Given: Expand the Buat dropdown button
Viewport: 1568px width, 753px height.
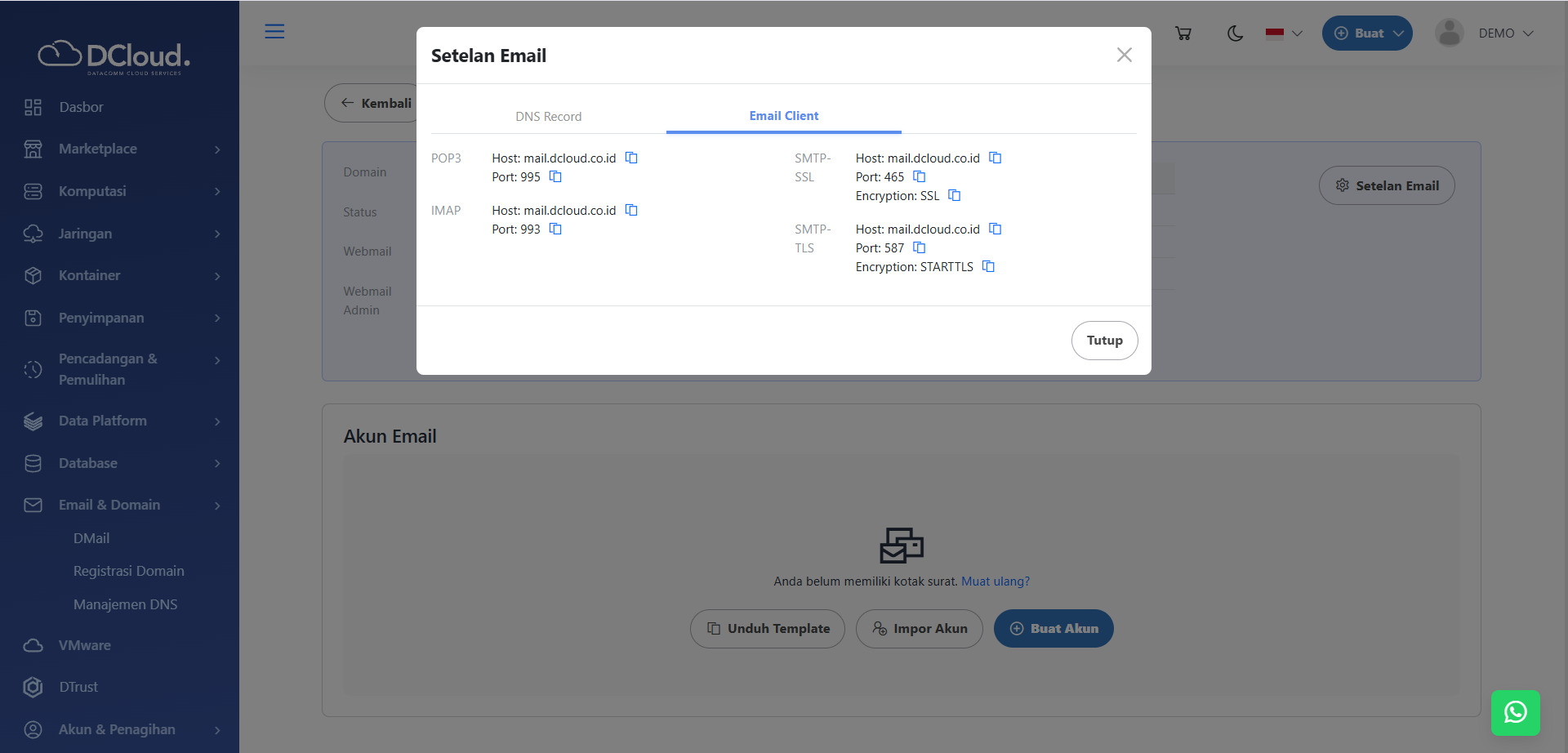Looking at the screenshot, I should [x=1367, y=33].
